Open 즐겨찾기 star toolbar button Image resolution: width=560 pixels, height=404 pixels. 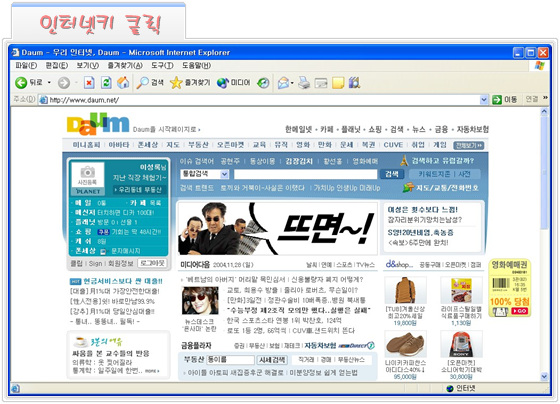(190, 83)
